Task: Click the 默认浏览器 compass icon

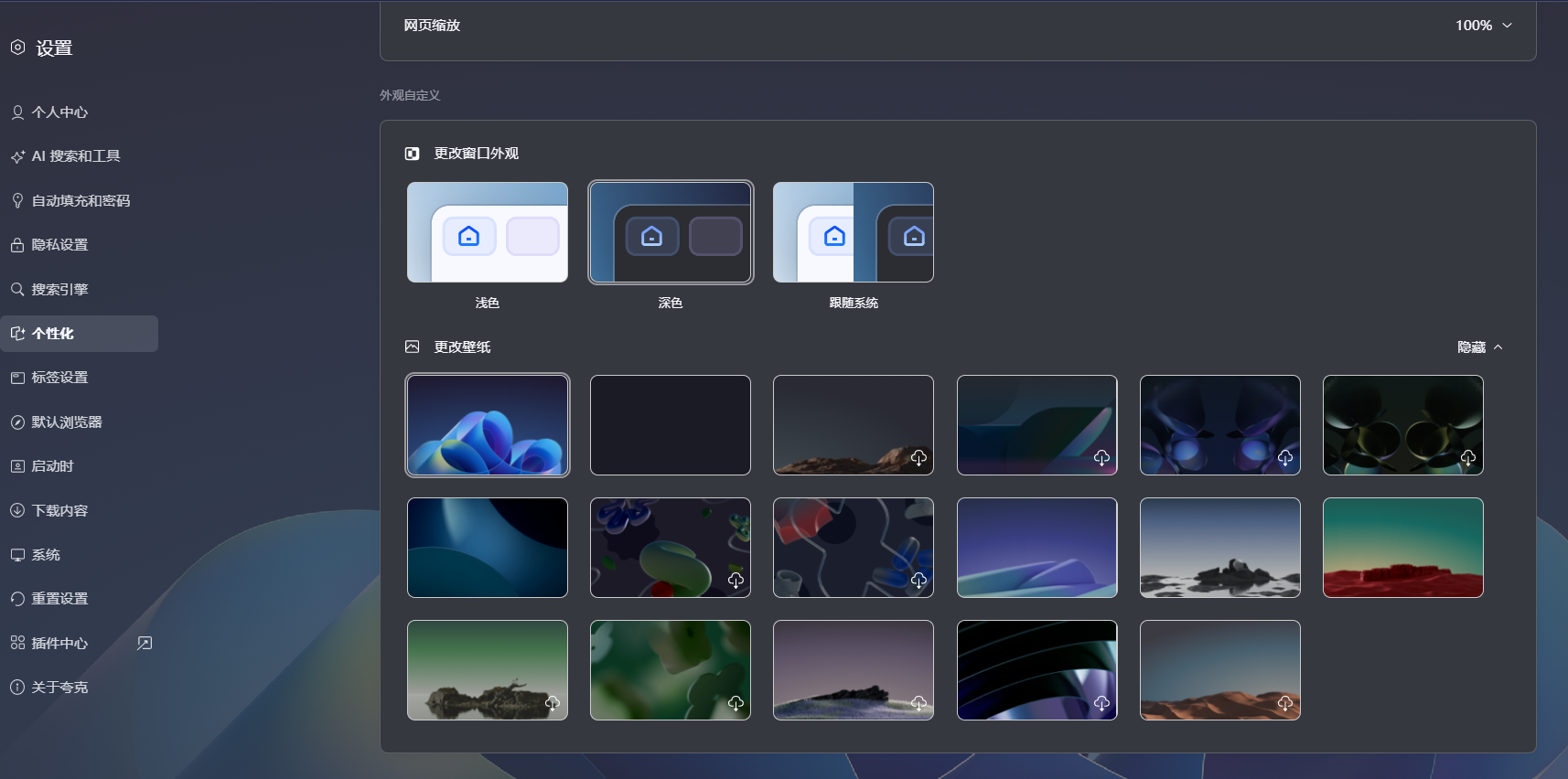Action: point(17,422)
